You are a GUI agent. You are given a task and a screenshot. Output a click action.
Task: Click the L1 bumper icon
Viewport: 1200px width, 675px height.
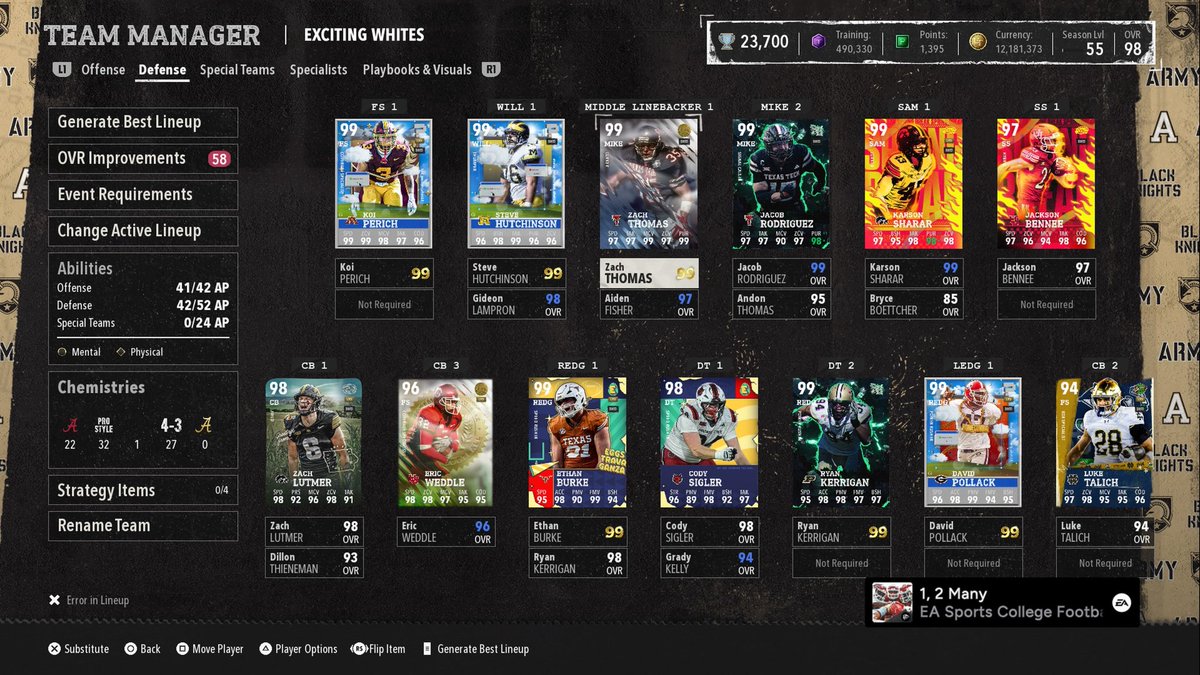(x=63, y=70)
